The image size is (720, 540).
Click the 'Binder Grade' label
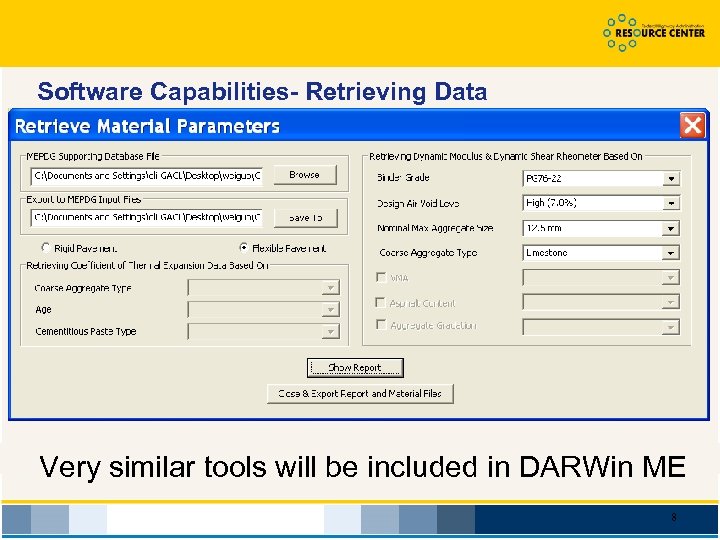[x=403, y=177]
